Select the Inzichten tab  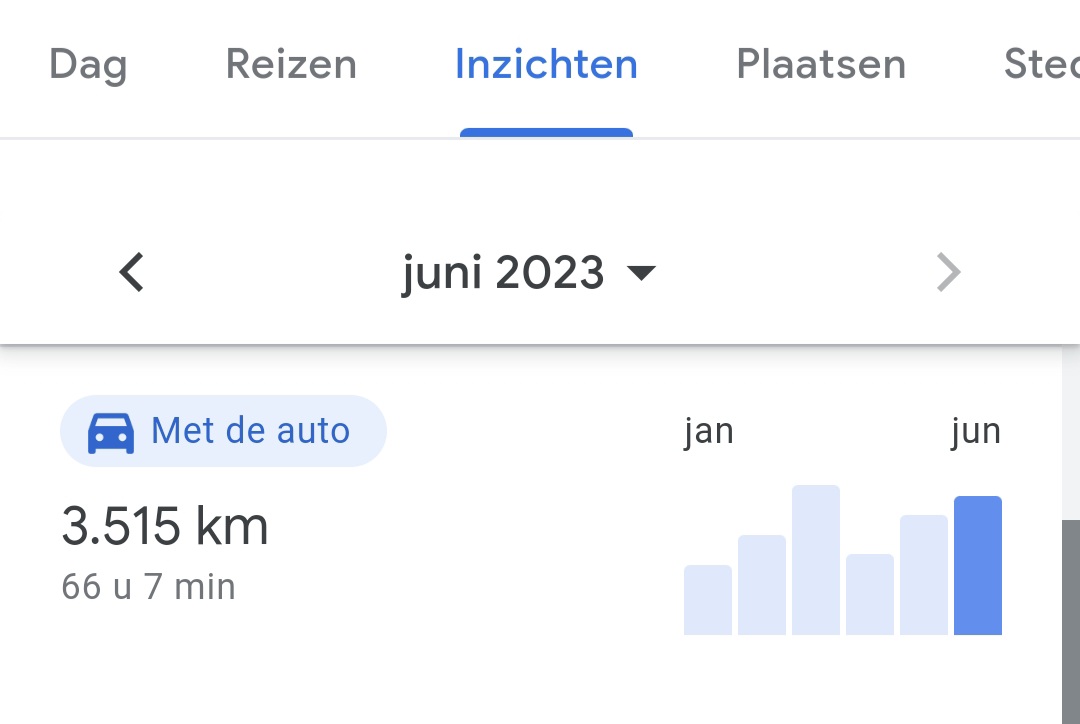tap(546, 65)
